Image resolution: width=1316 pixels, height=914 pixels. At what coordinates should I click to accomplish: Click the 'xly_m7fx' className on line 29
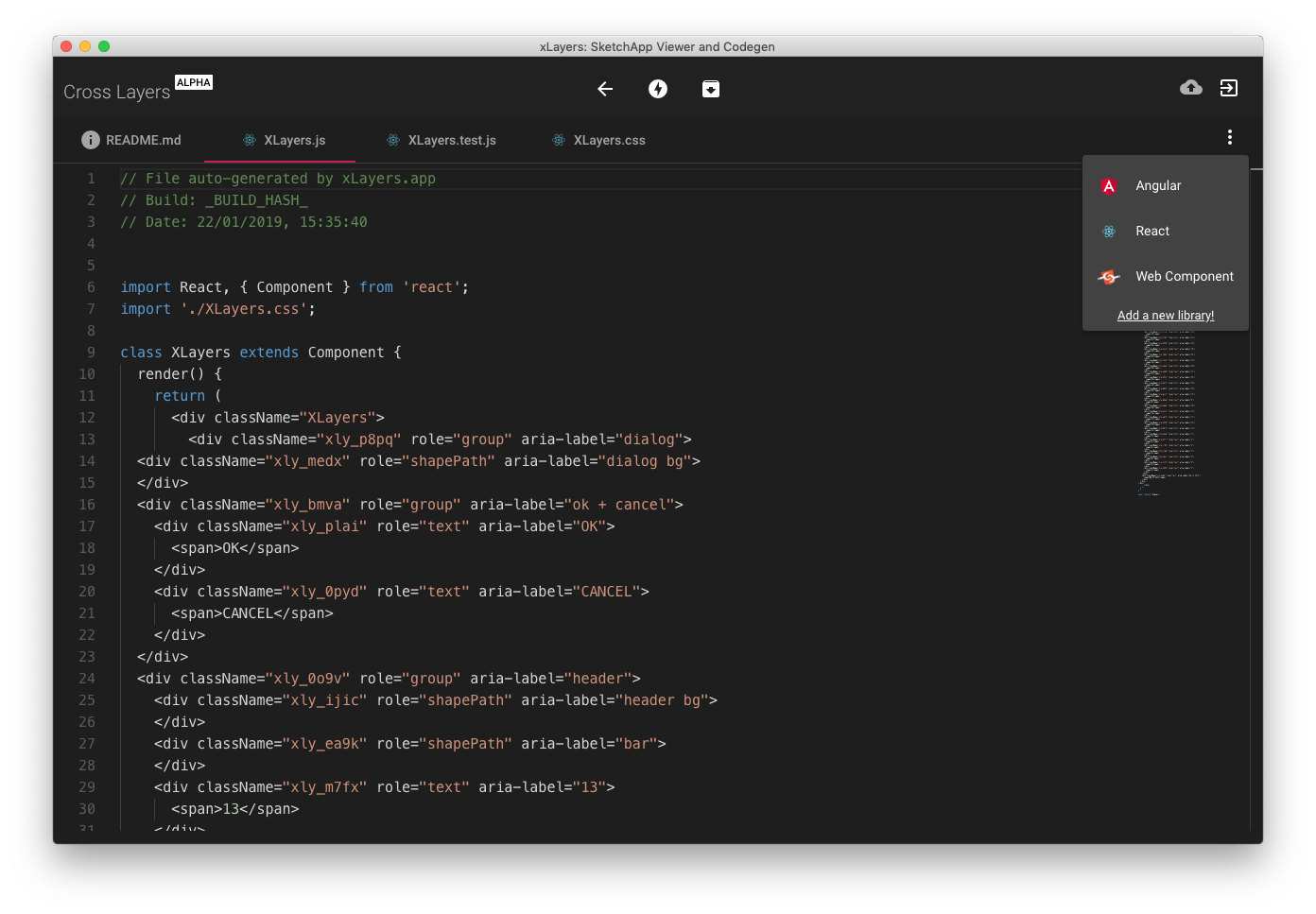tap(325, 787)
